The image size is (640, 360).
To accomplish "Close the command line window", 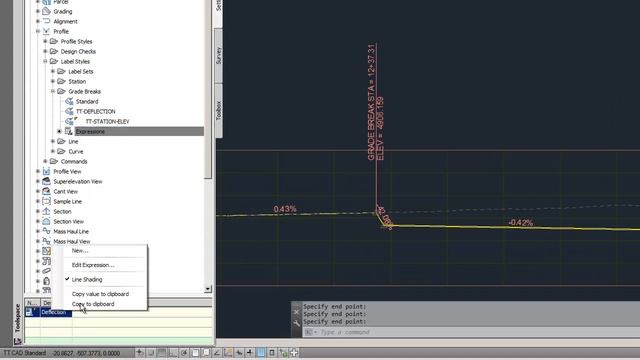I will [x=296, y=312].
